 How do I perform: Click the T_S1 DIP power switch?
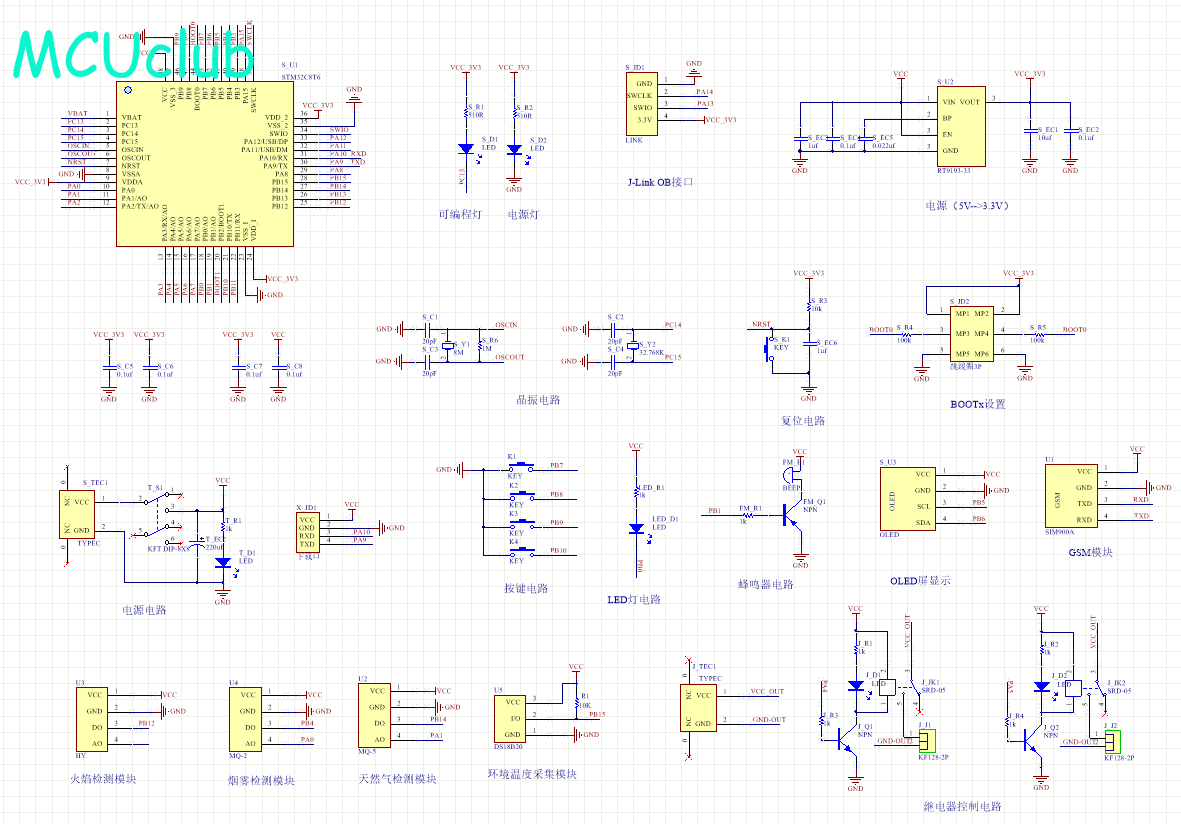160,515
